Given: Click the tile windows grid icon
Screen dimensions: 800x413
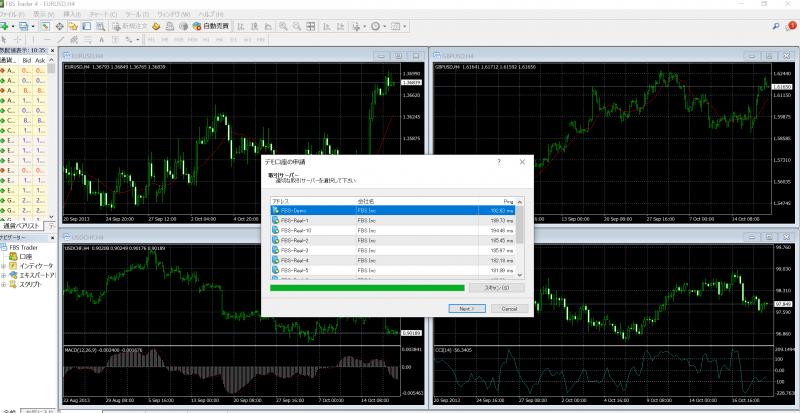Looking at the screenshot, I should click(x=310, y=26).
